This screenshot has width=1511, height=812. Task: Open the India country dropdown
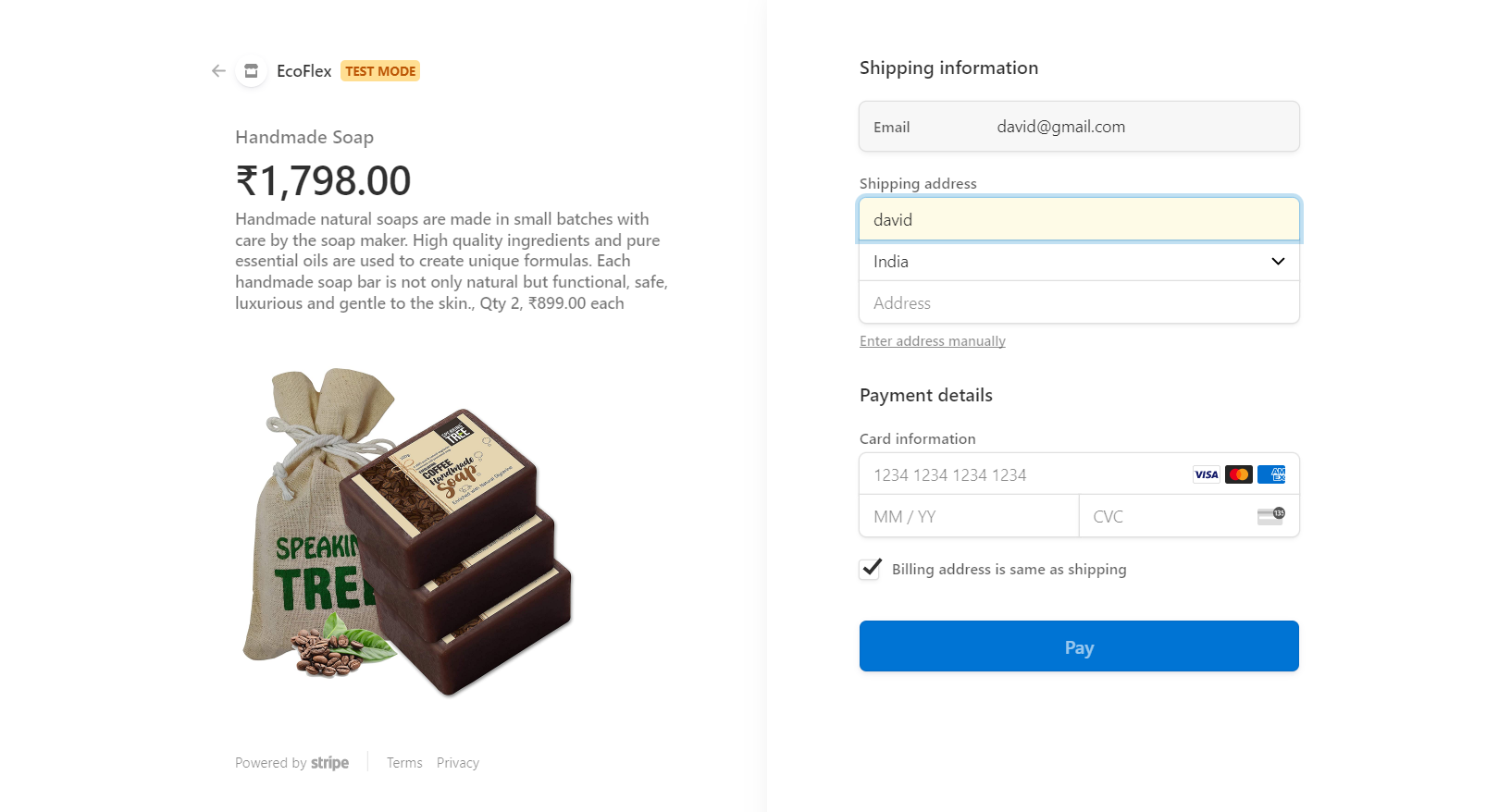[x=1064, y=262]
